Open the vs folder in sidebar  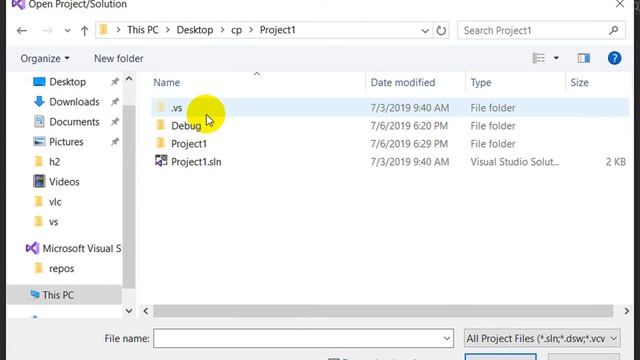click(53, 222)
